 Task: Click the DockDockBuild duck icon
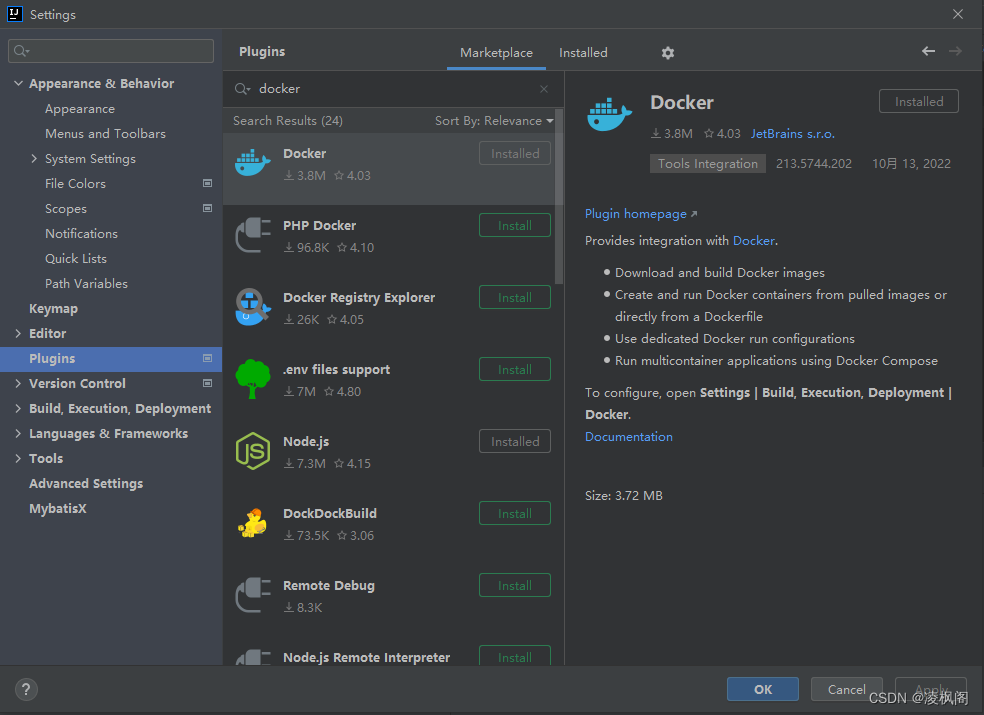coord(253,522)
